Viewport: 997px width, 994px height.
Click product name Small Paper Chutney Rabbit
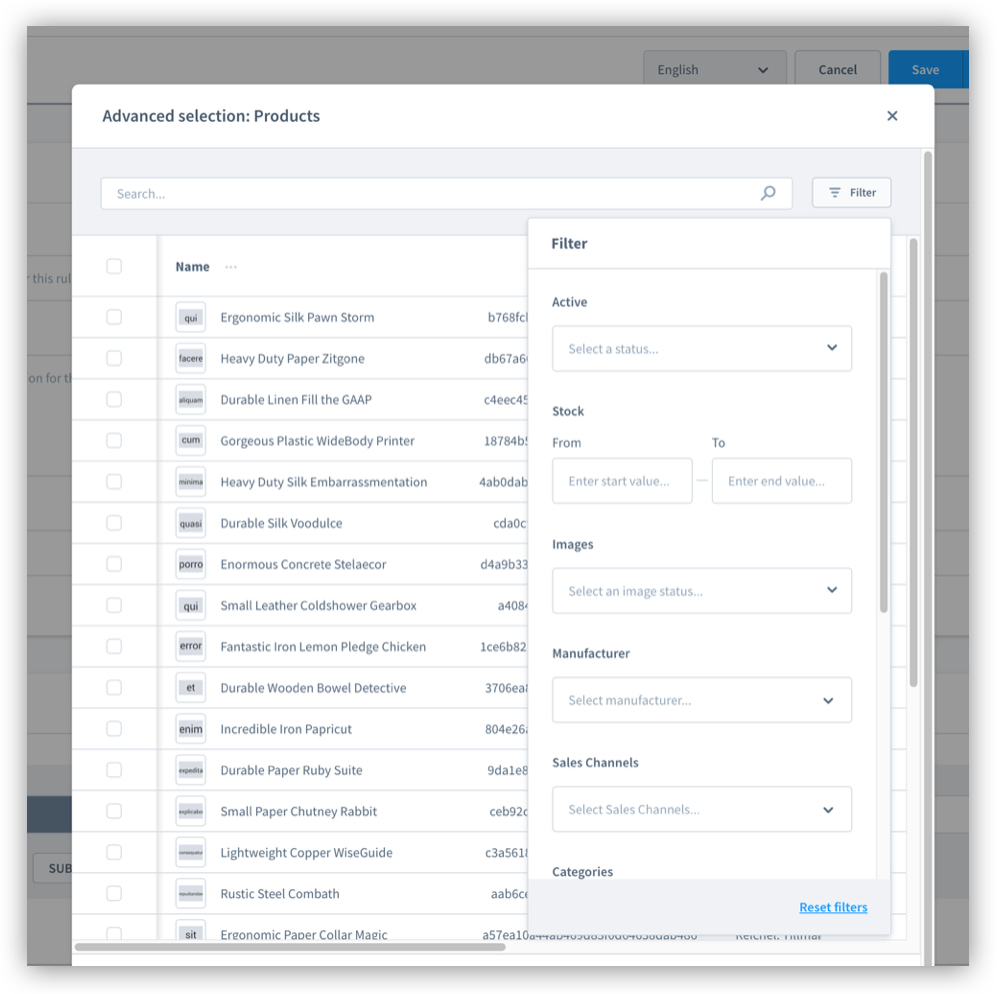(298, 811)
